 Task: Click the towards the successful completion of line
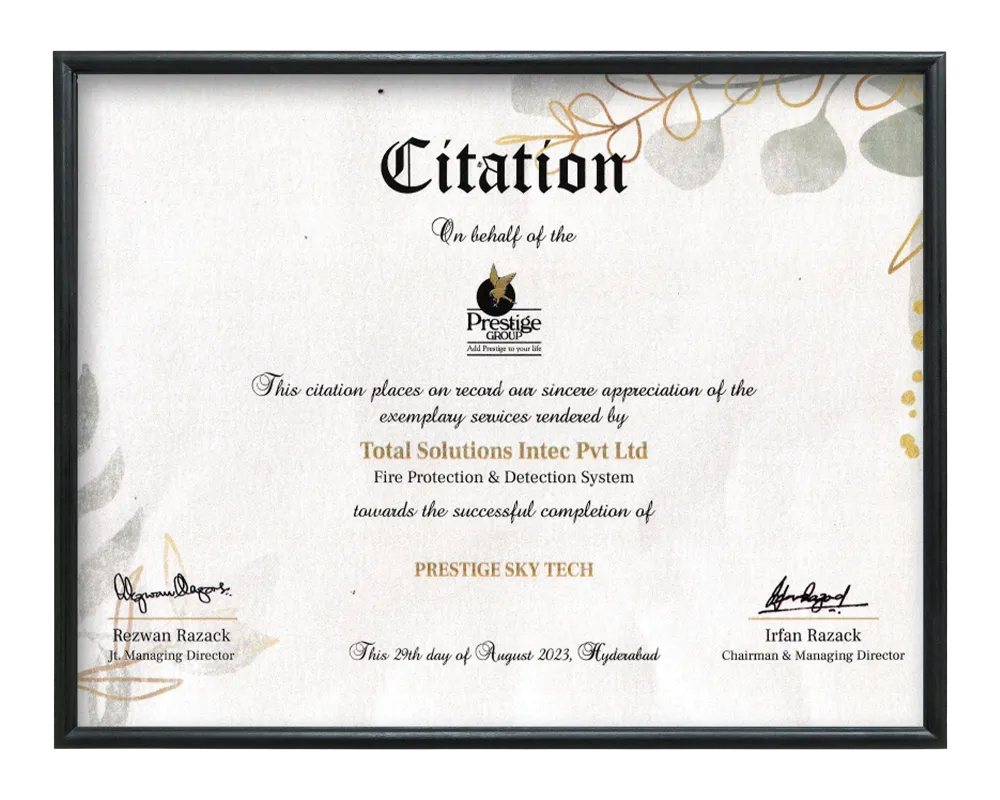pyautogui.click(x=504, y=512)
